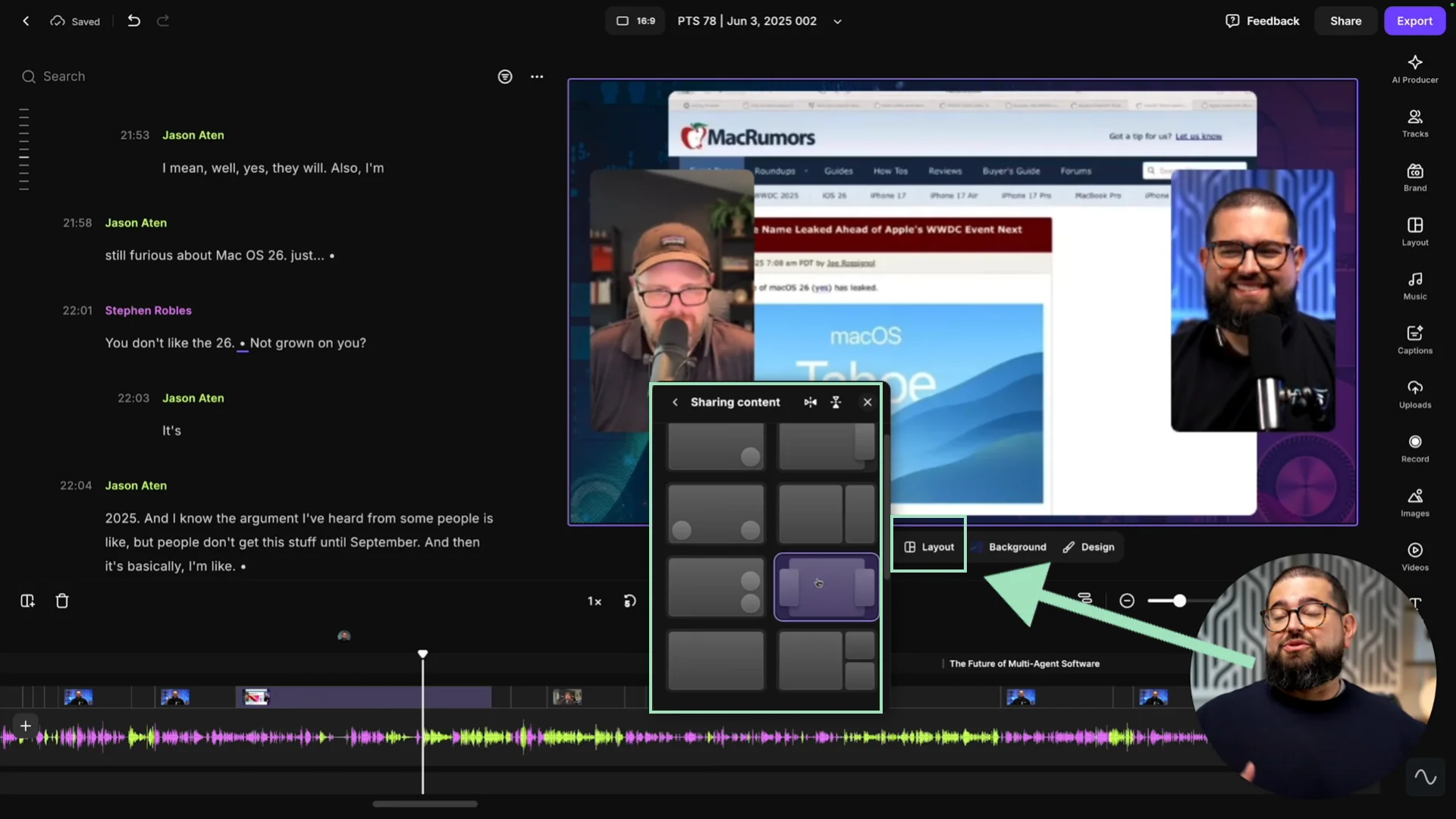Image resolution: width=1456 pixels, height=819 pixels.
Task: Choose layout with two stacked square side panels
Action: pos(827,661)
